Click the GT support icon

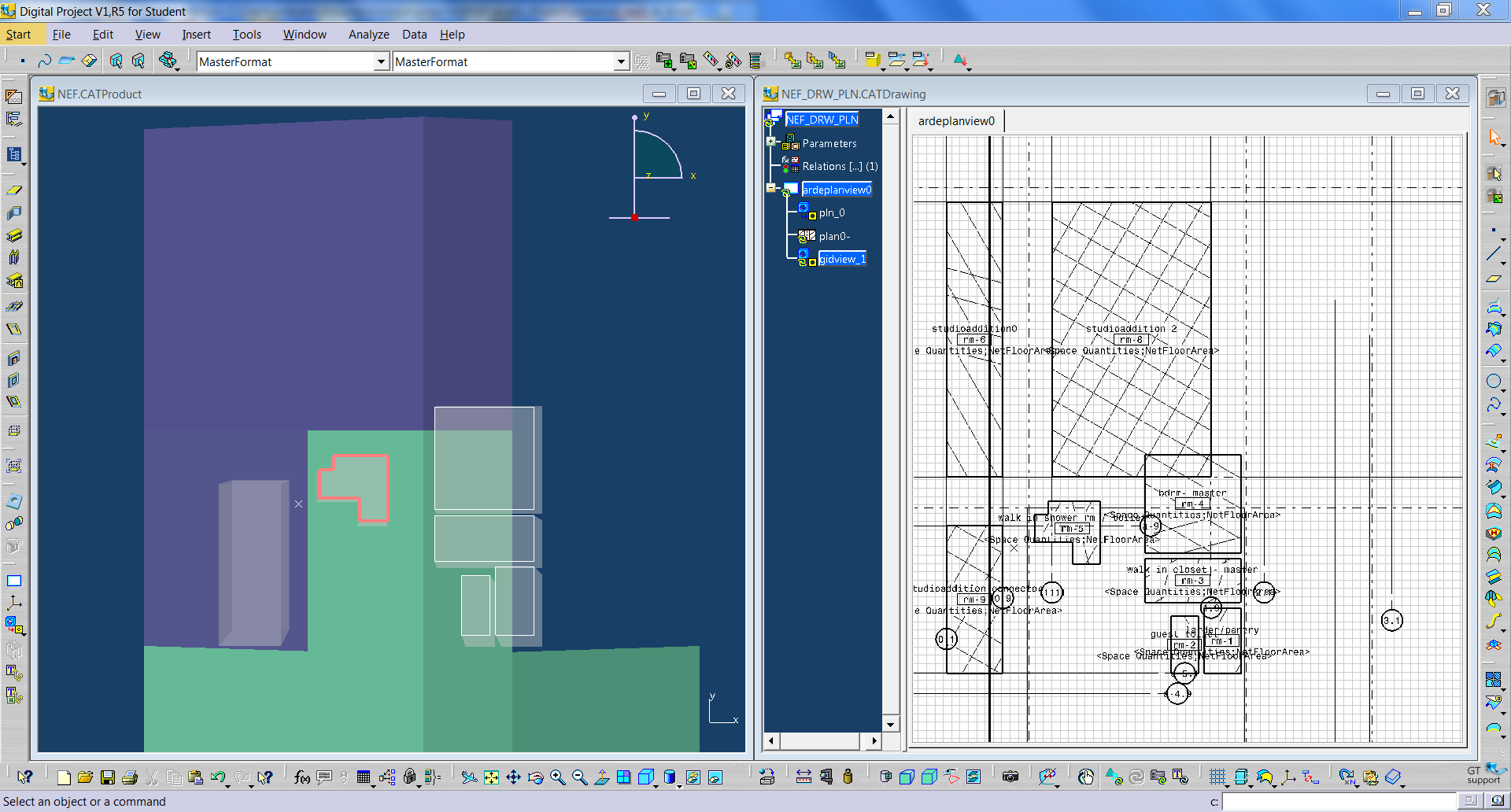[1484, 775]
